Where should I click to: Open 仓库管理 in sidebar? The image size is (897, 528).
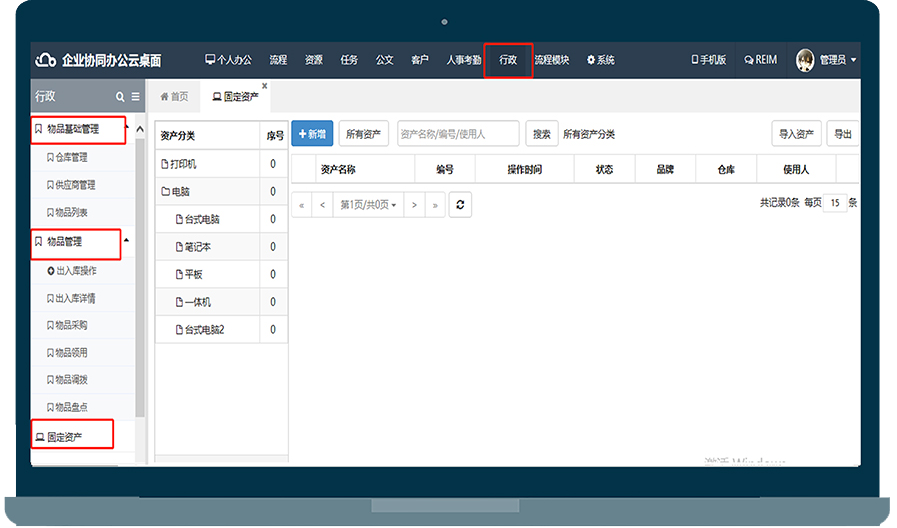[x=67, y=157]
